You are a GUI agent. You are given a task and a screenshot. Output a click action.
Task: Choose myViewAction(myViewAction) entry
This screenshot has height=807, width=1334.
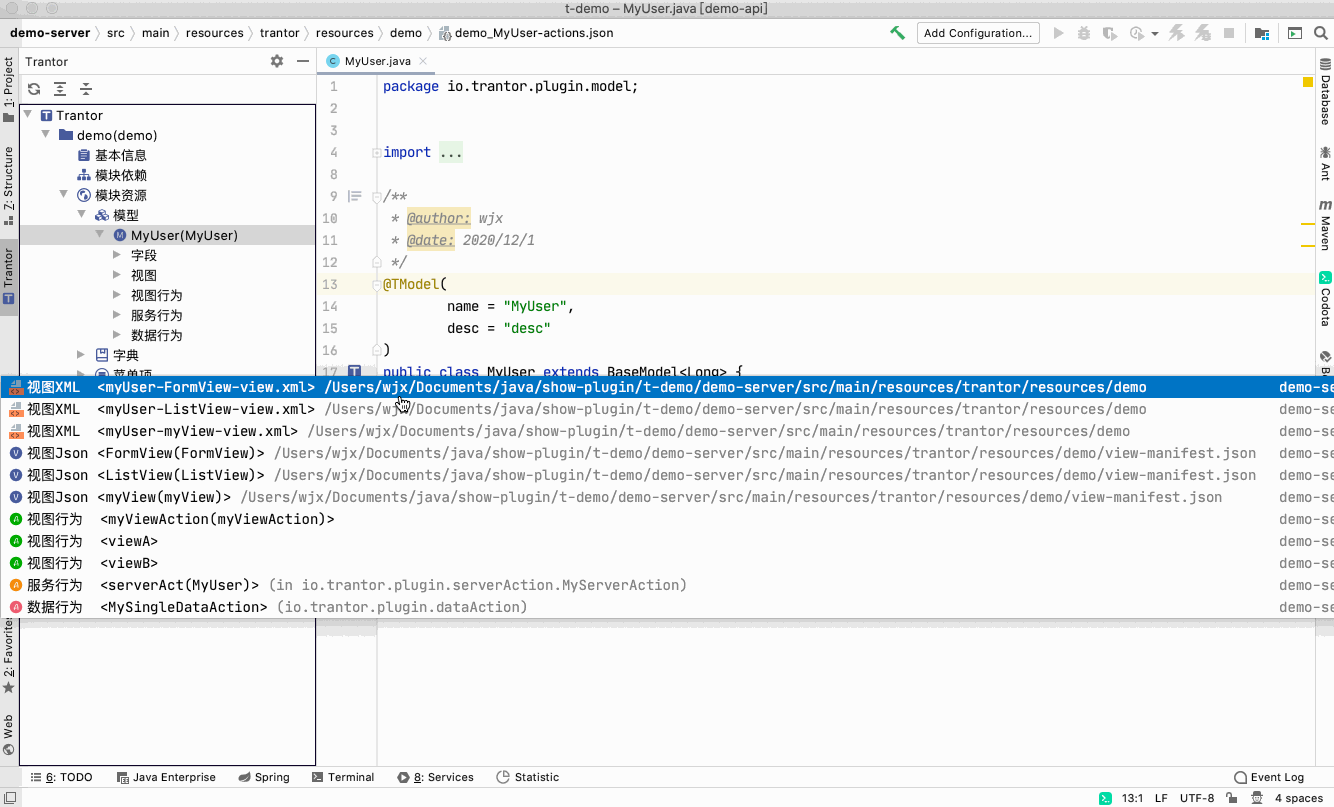(x=667, y=519)
